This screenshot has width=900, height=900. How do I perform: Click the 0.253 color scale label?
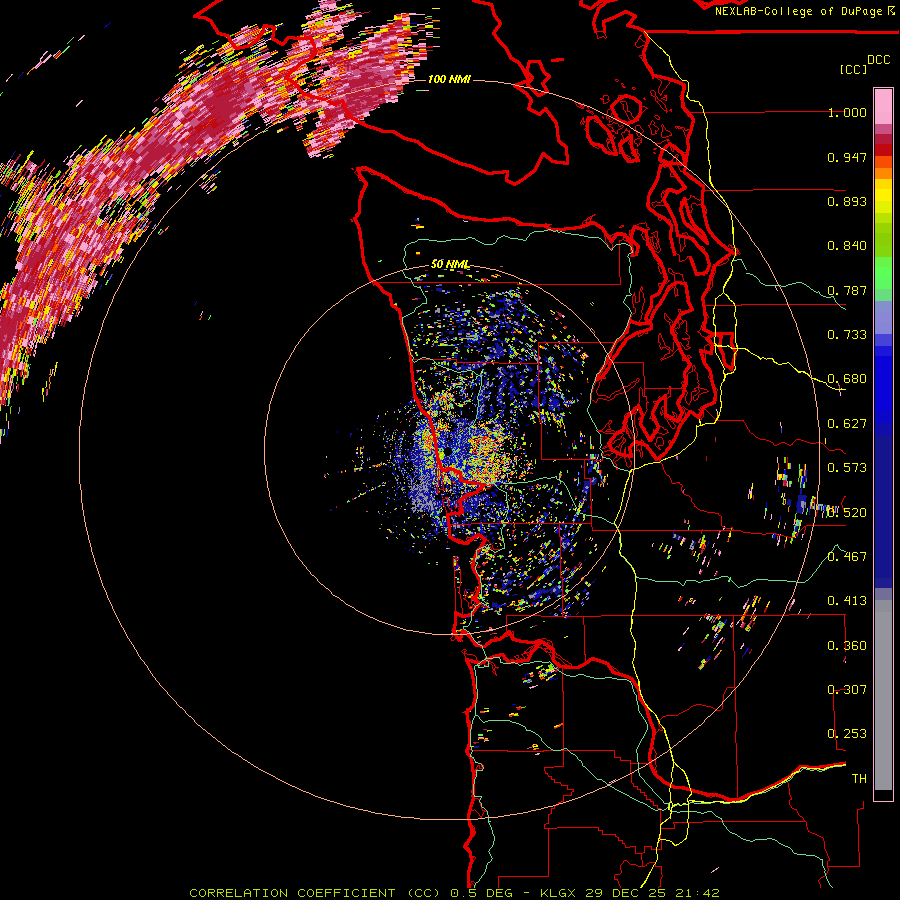click(x=847, y=734)
